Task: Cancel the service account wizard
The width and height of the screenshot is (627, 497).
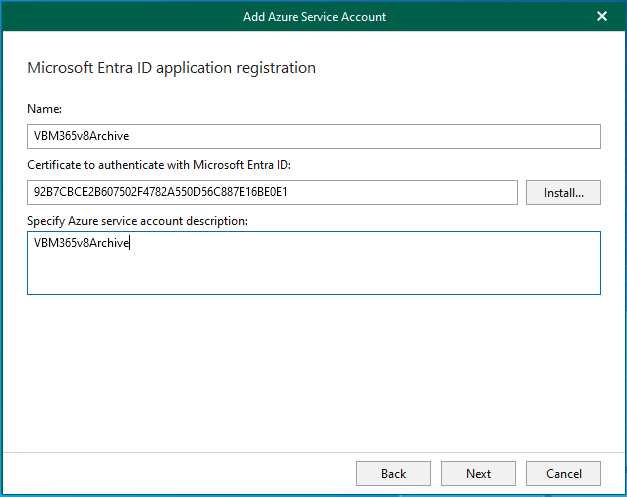Action: point(563,473)
